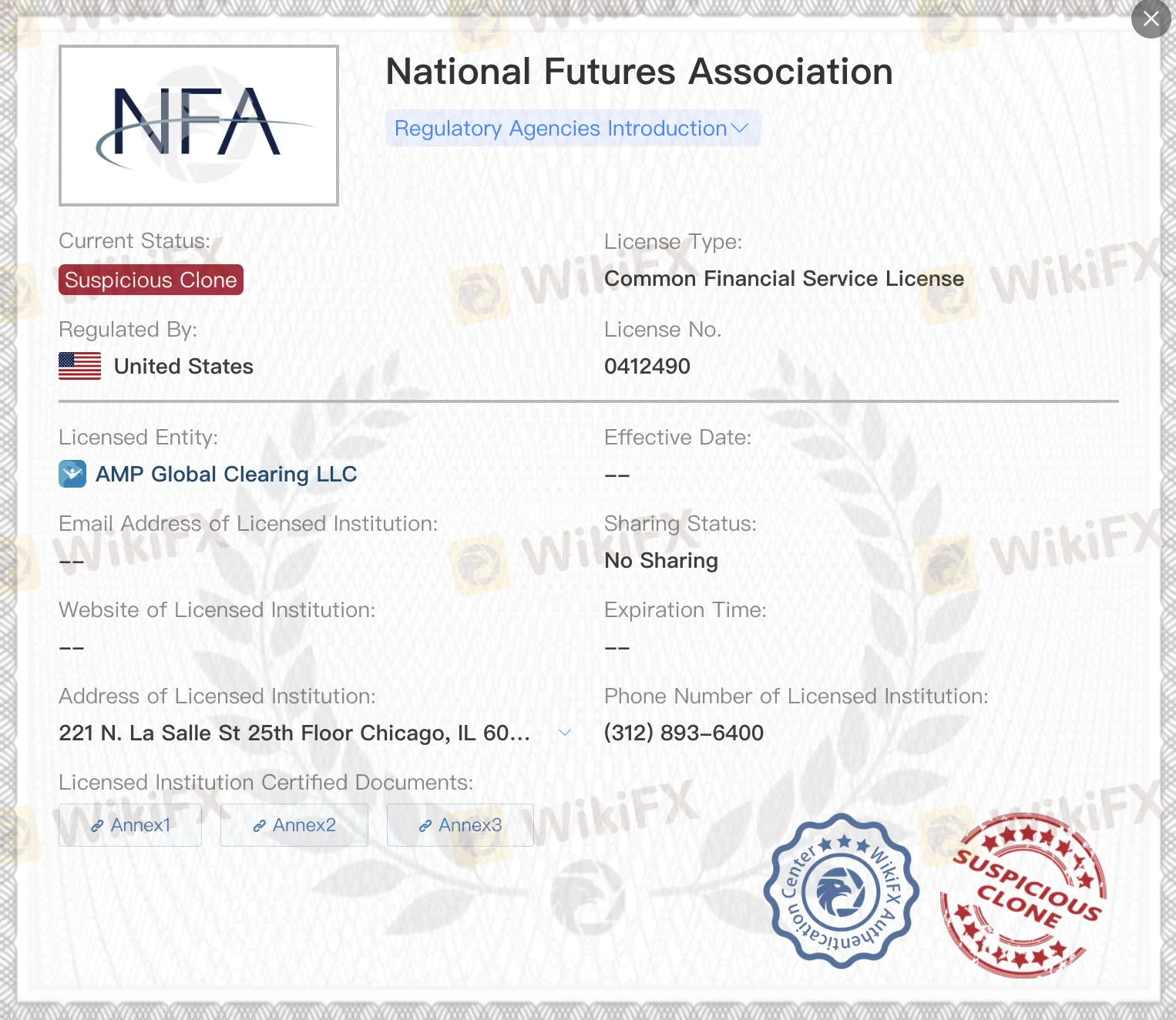Viewport: 1176px width, 1020px height.
Task: Click the WikiFX Authentication Center seal
Action: coord(841,891)
